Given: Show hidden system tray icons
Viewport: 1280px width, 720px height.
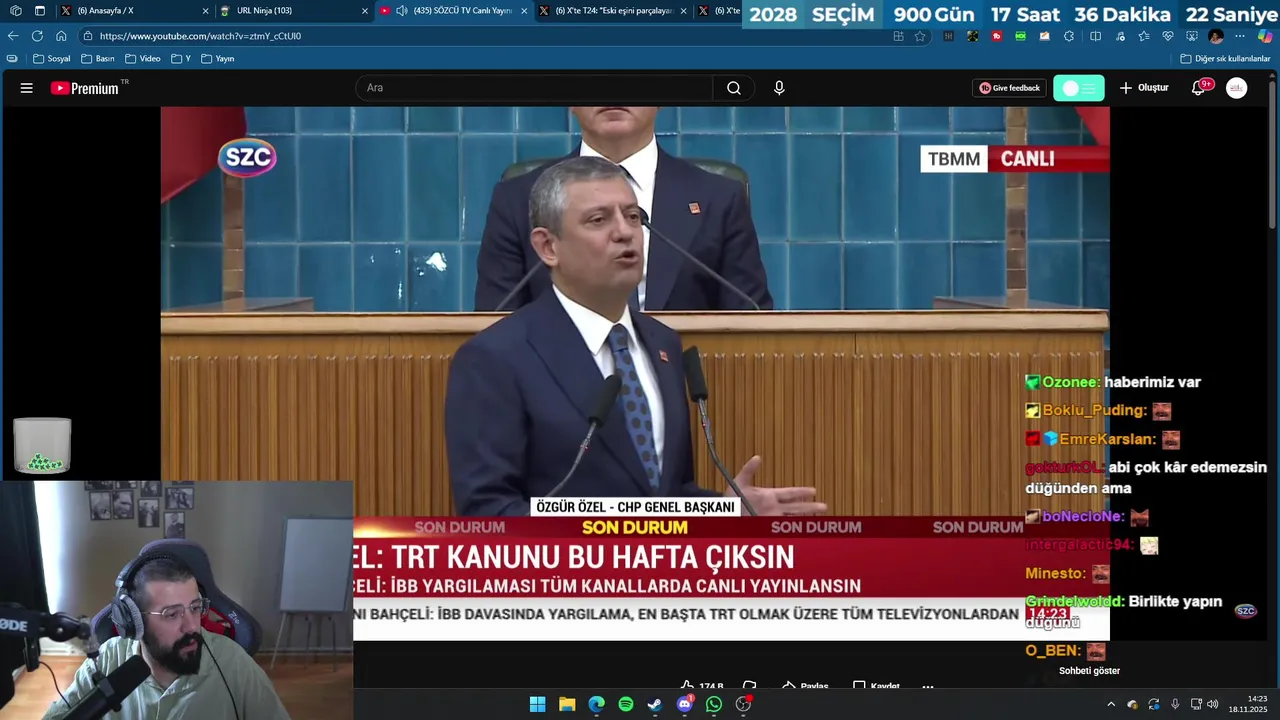Looking at the screenshot, I should tap(1111, 704).
